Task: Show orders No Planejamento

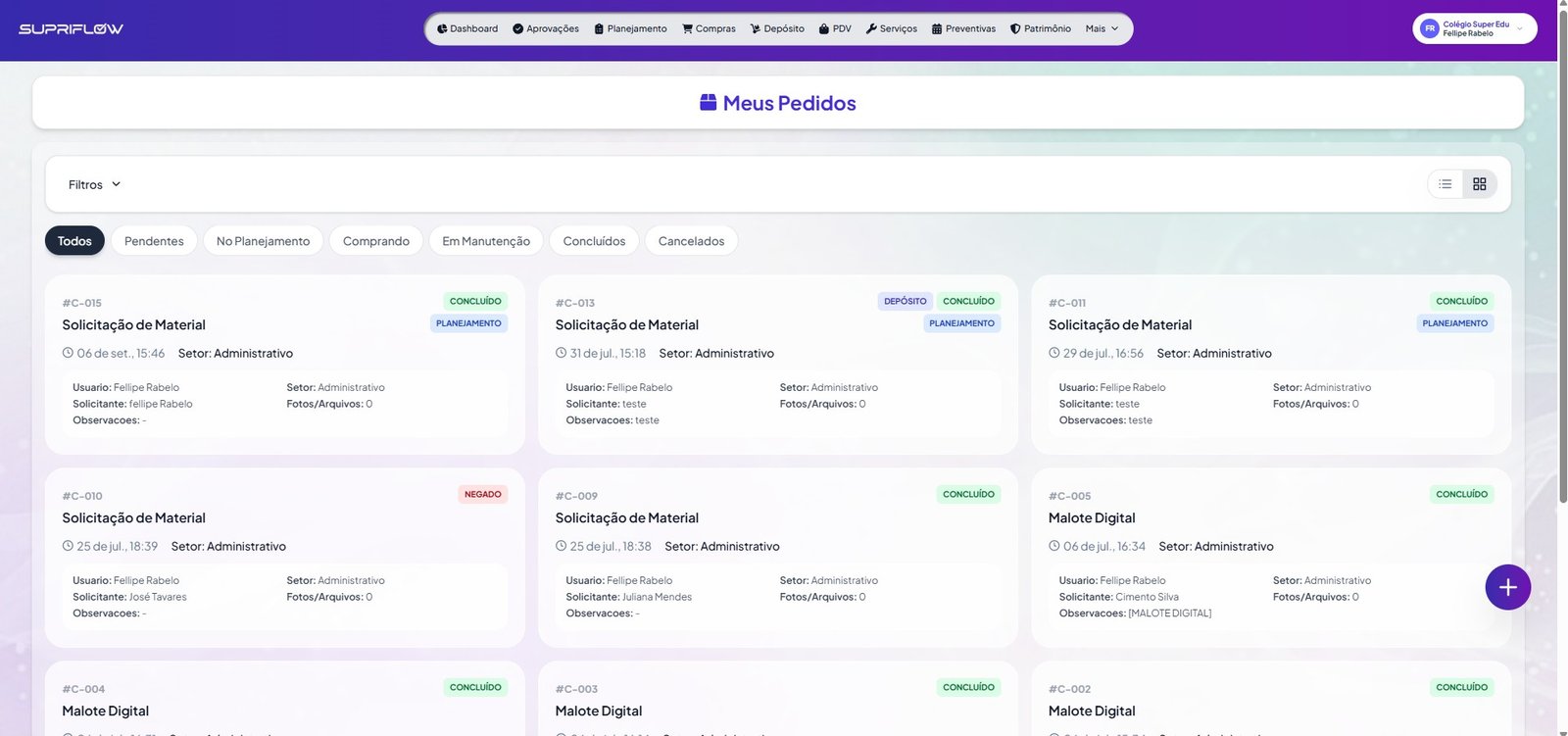Action: 263,241
